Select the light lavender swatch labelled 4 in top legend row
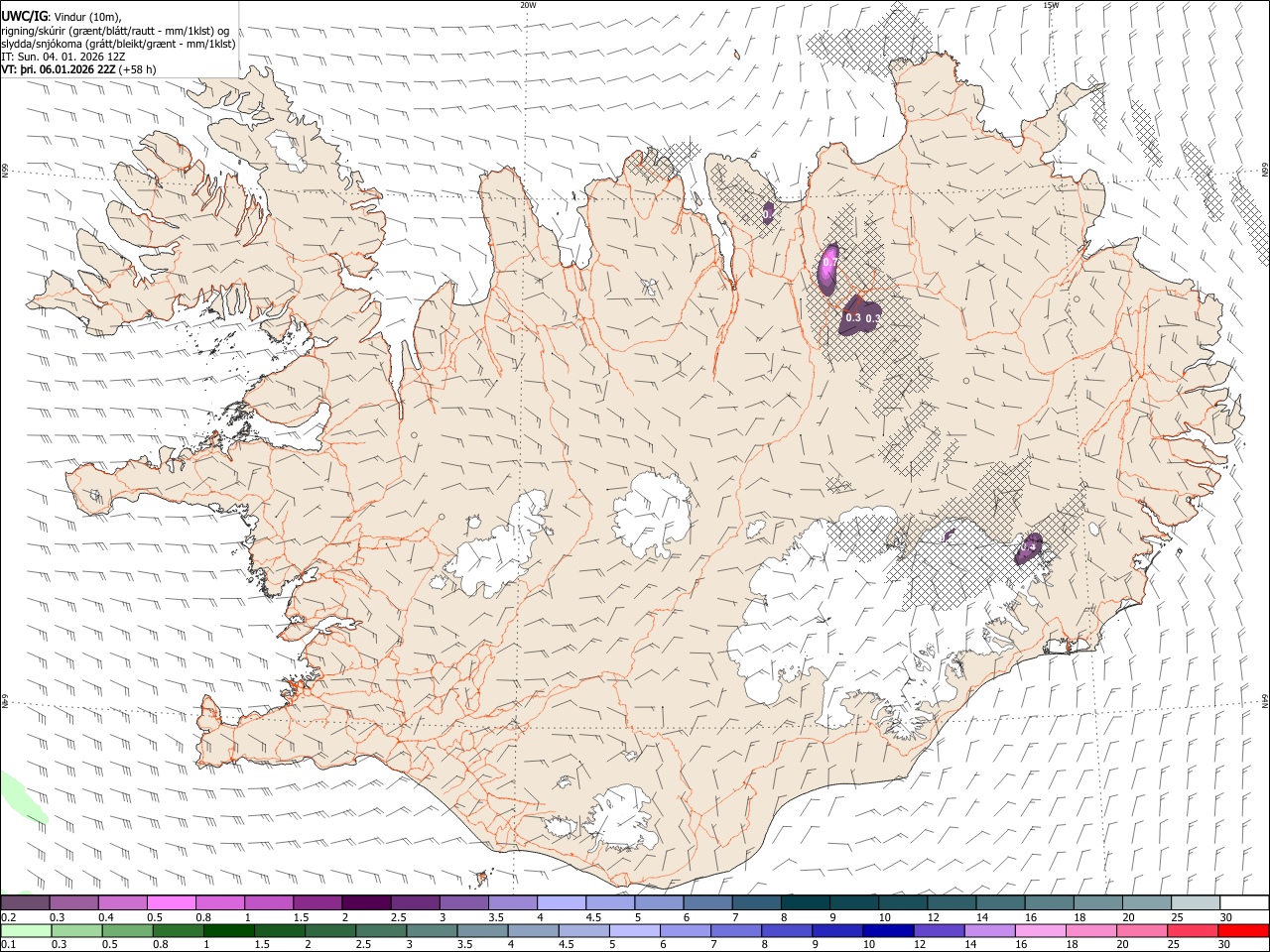This screenshot has height=952, width=1270. 562,902
